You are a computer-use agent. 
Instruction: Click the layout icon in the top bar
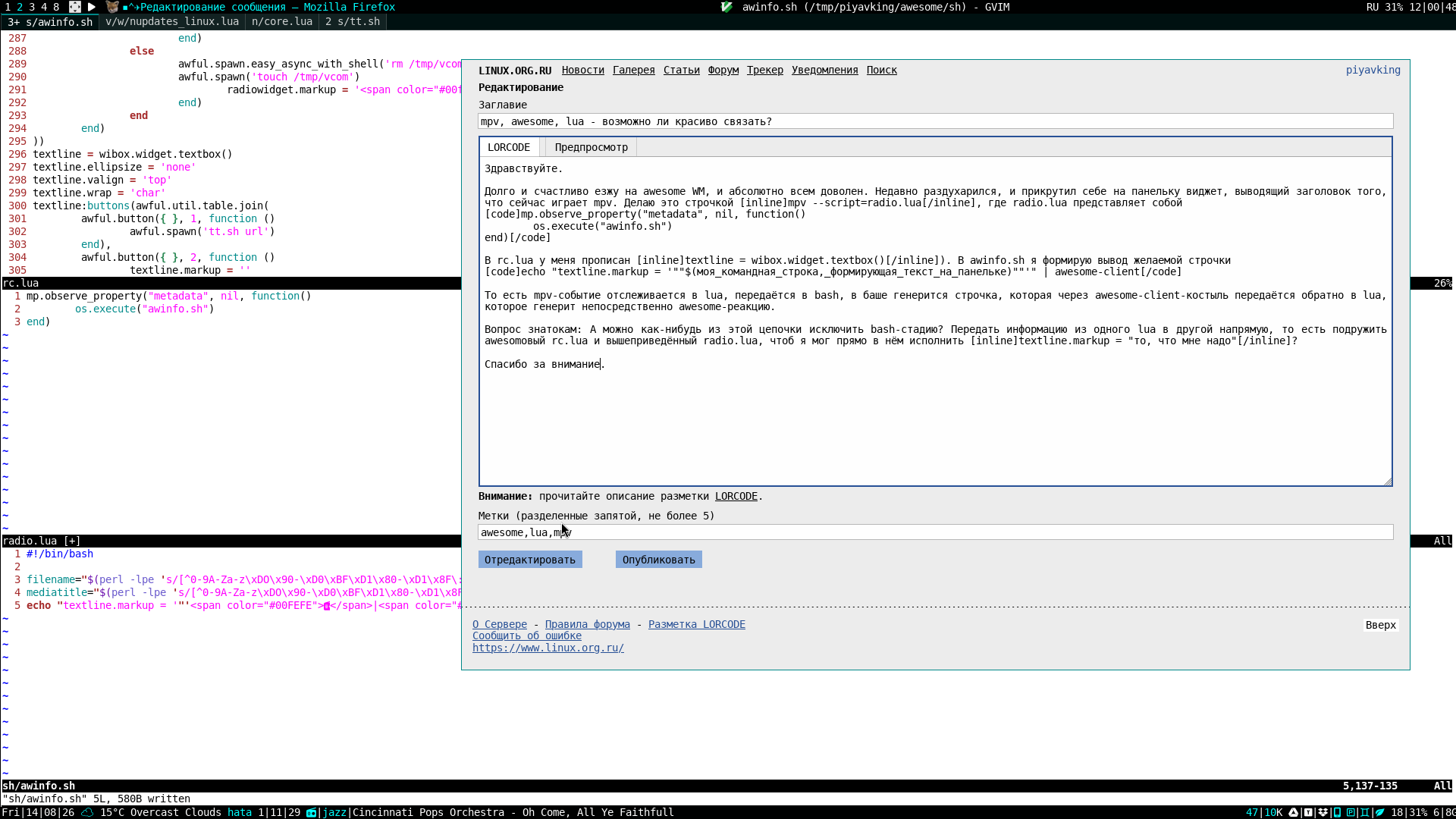(75, 7)
